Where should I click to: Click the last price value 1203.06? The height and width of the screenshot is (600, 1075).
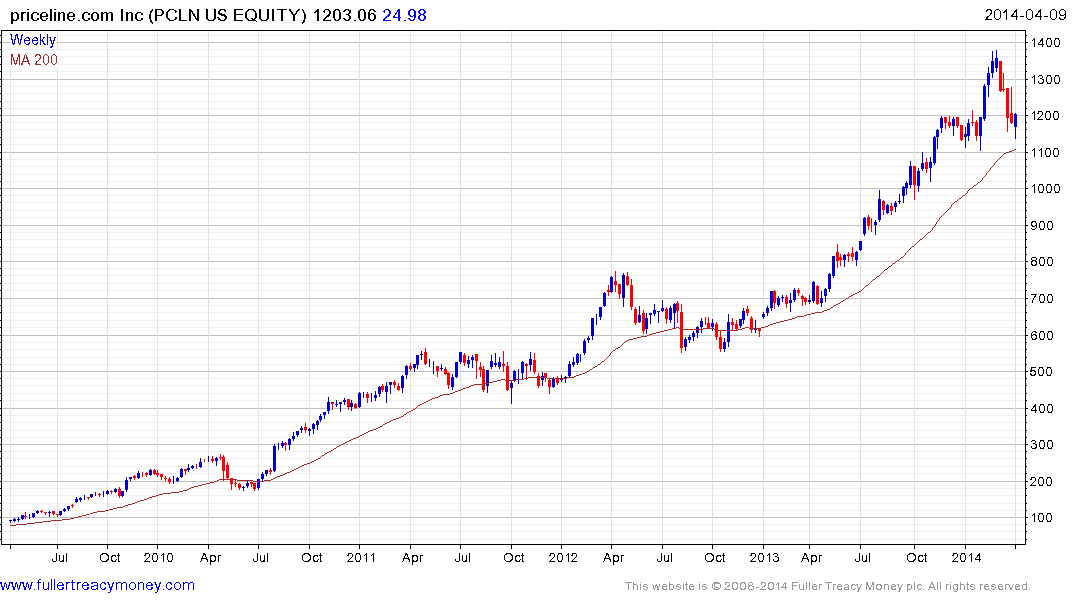(345, 15)
